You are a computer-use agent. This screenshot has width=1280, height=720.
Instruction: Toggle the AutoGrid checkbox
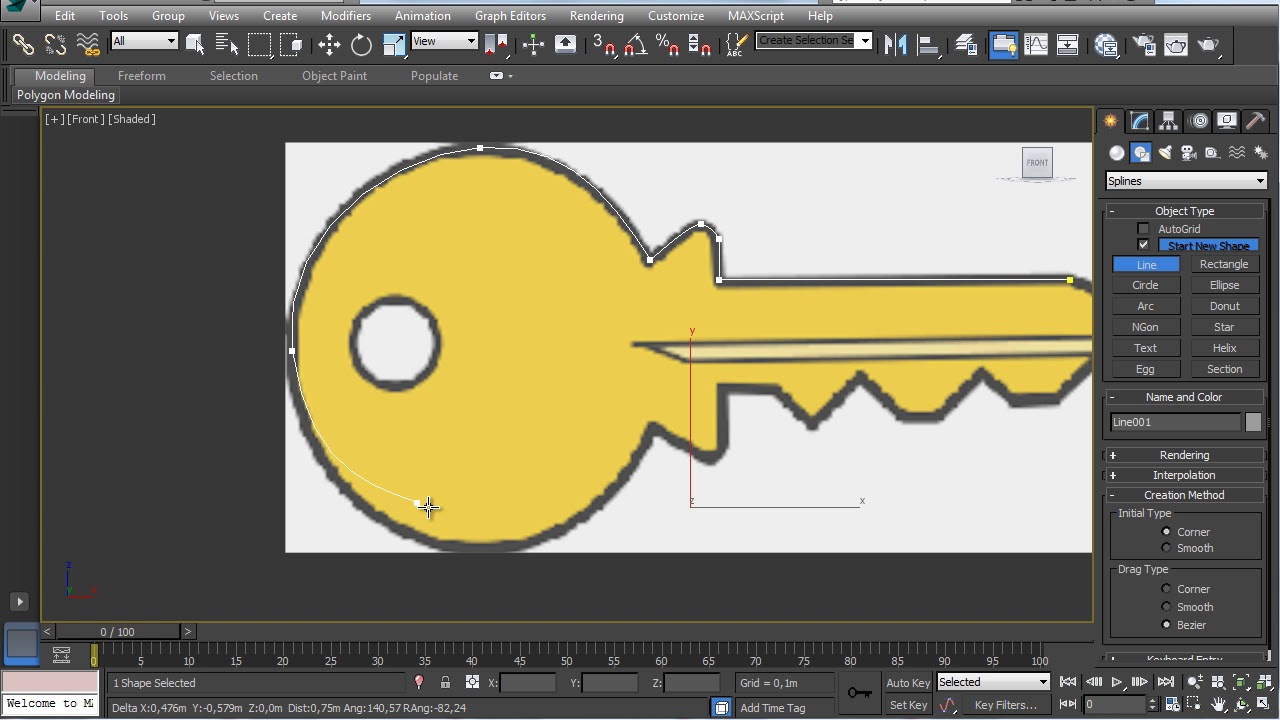1143,229
